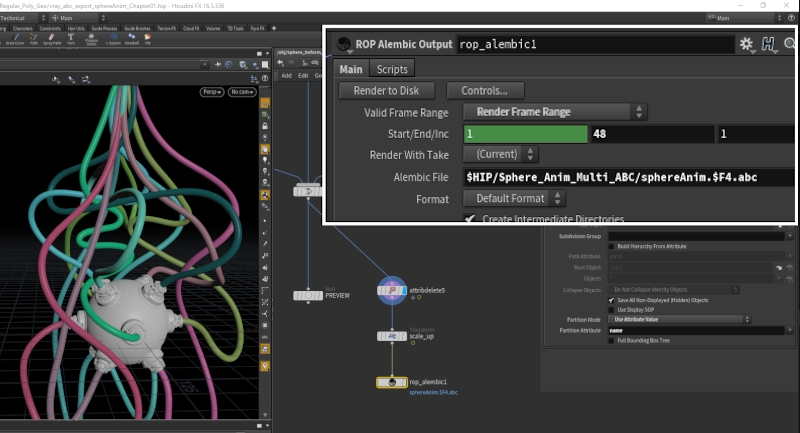Open the Persp viewport menu
This screenshot has height=433, width=800.
pos(210,92)
